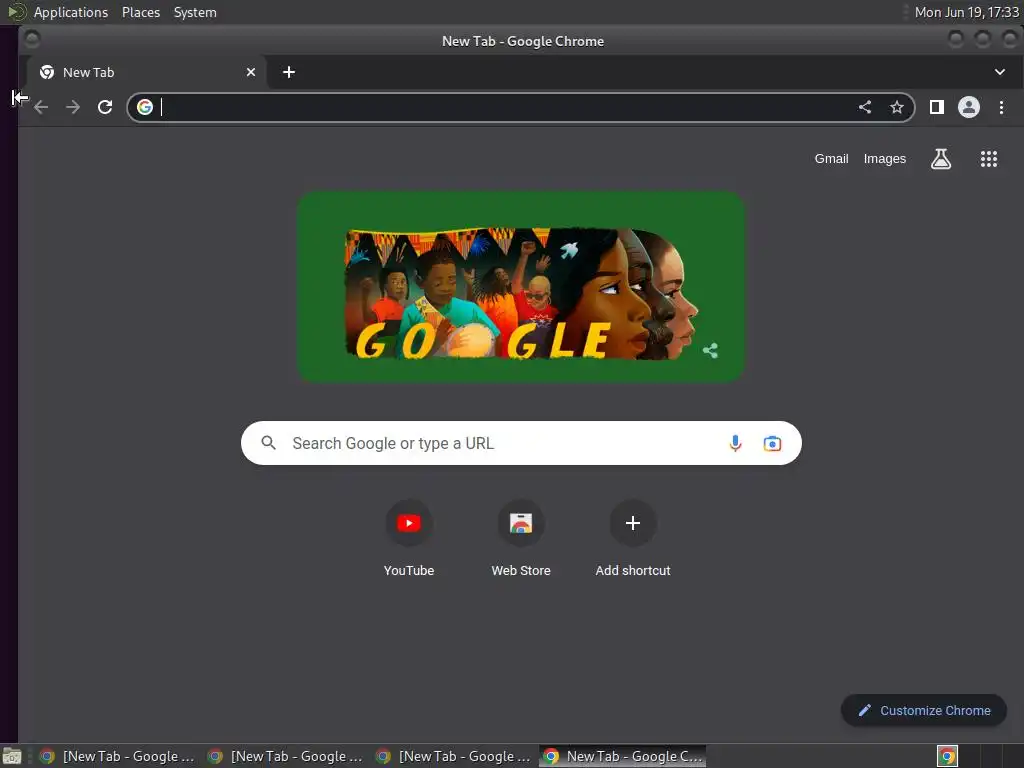The width and height of the screenshot is (1024, 768).
Task: Click the Customize Chrome button
Action: coord(924,711)
